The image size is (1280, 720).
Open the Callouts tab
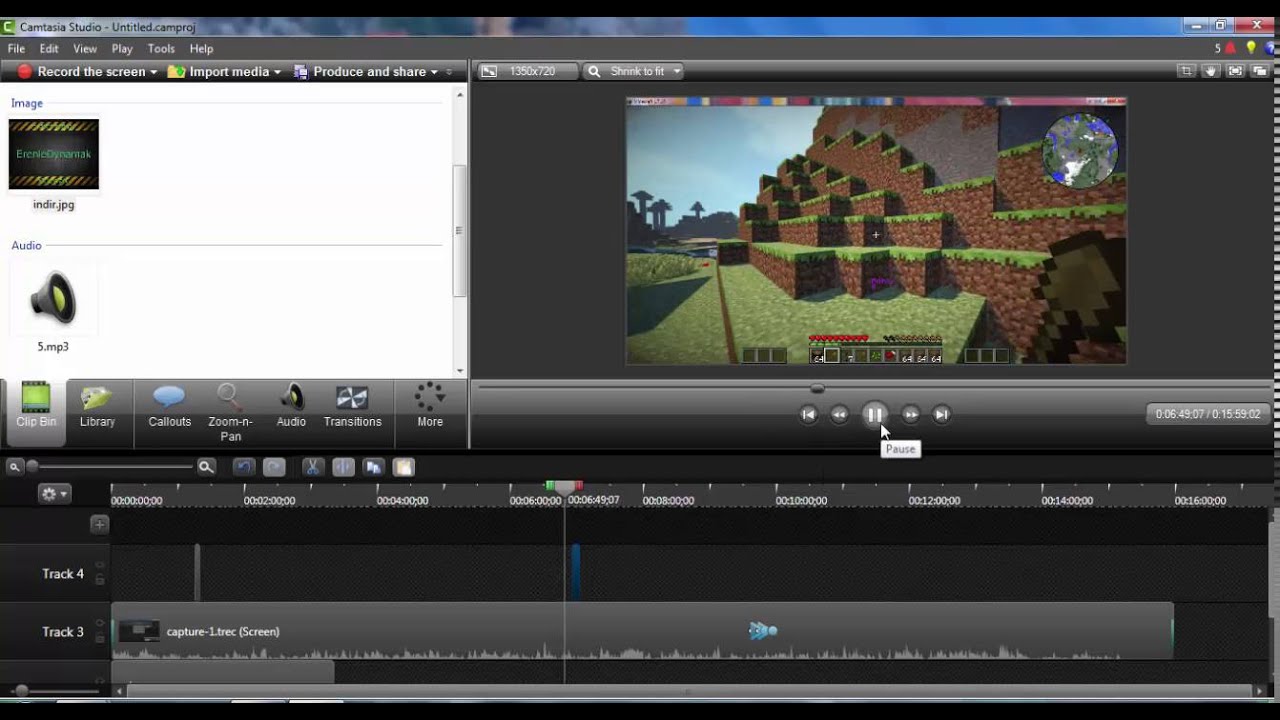click(169, 406)
